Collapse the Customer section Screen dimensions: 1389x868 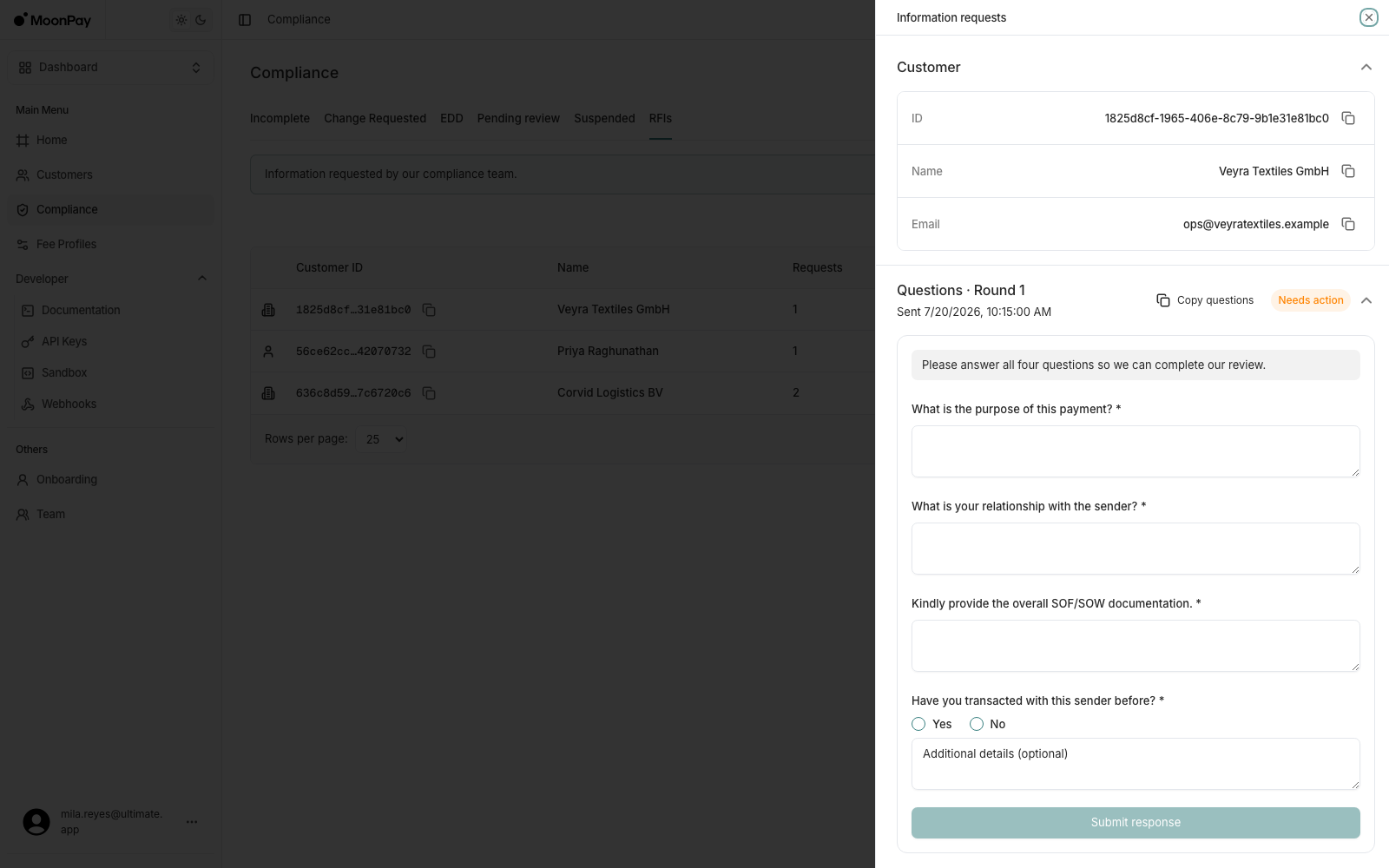(x=1366, y=67)
